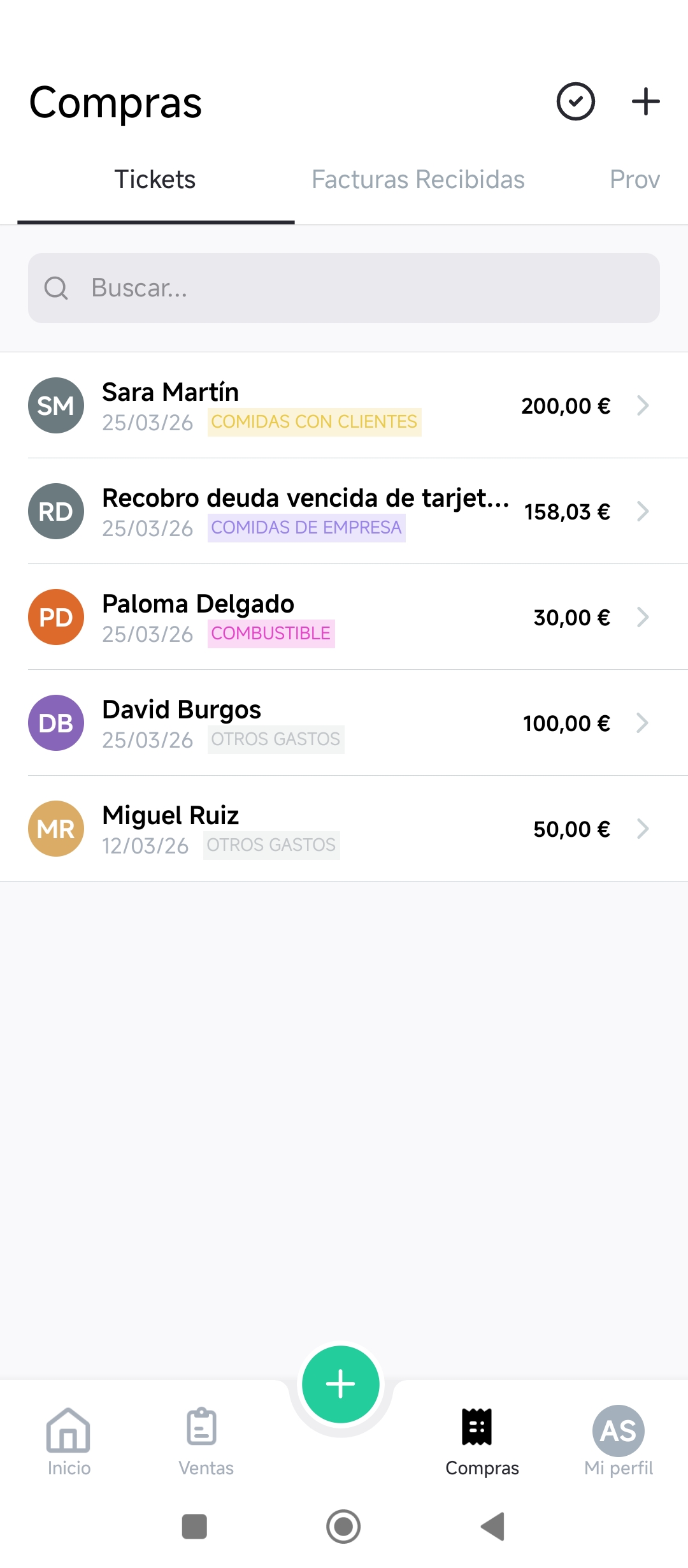Tap Android home circle button
The width and height of the screenshot is (688, 1568).
(x=343, y=1527)
